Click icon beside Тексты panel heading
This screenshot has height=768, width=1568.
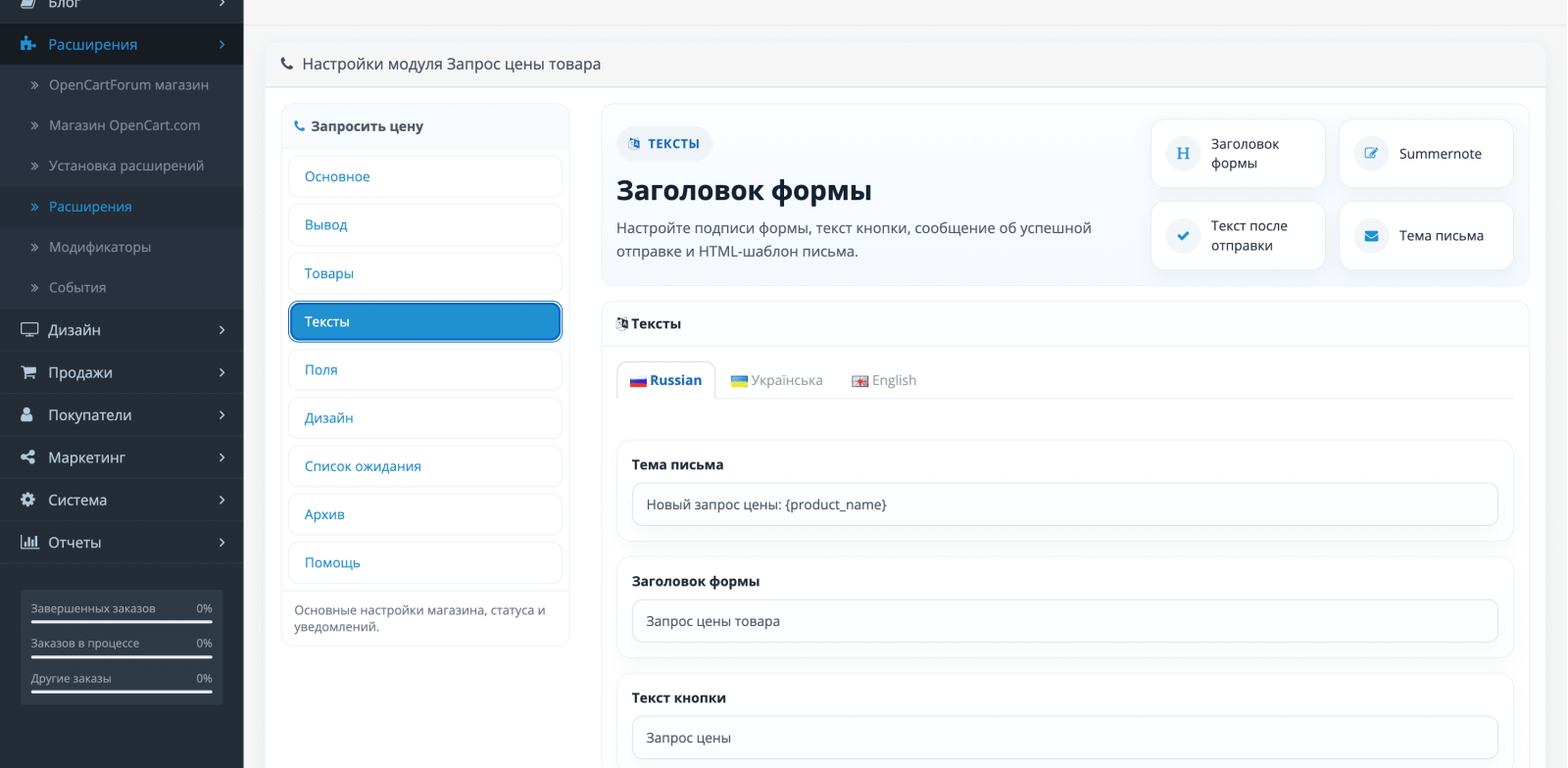622,323
